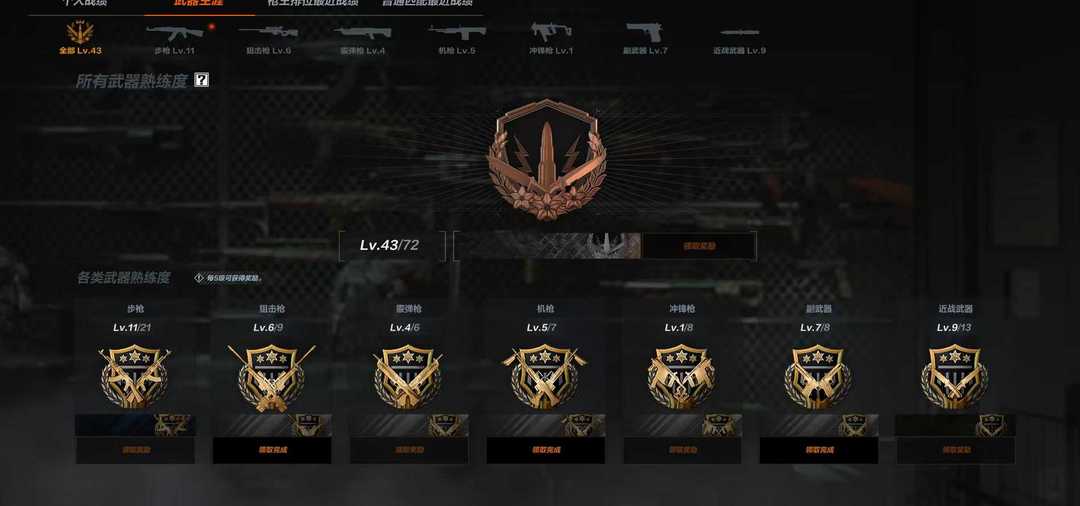Select the 霰弹枪 Lv.4 shotgun icon
The height and width of the screenshot is (506, 1080).
(362, 32)
